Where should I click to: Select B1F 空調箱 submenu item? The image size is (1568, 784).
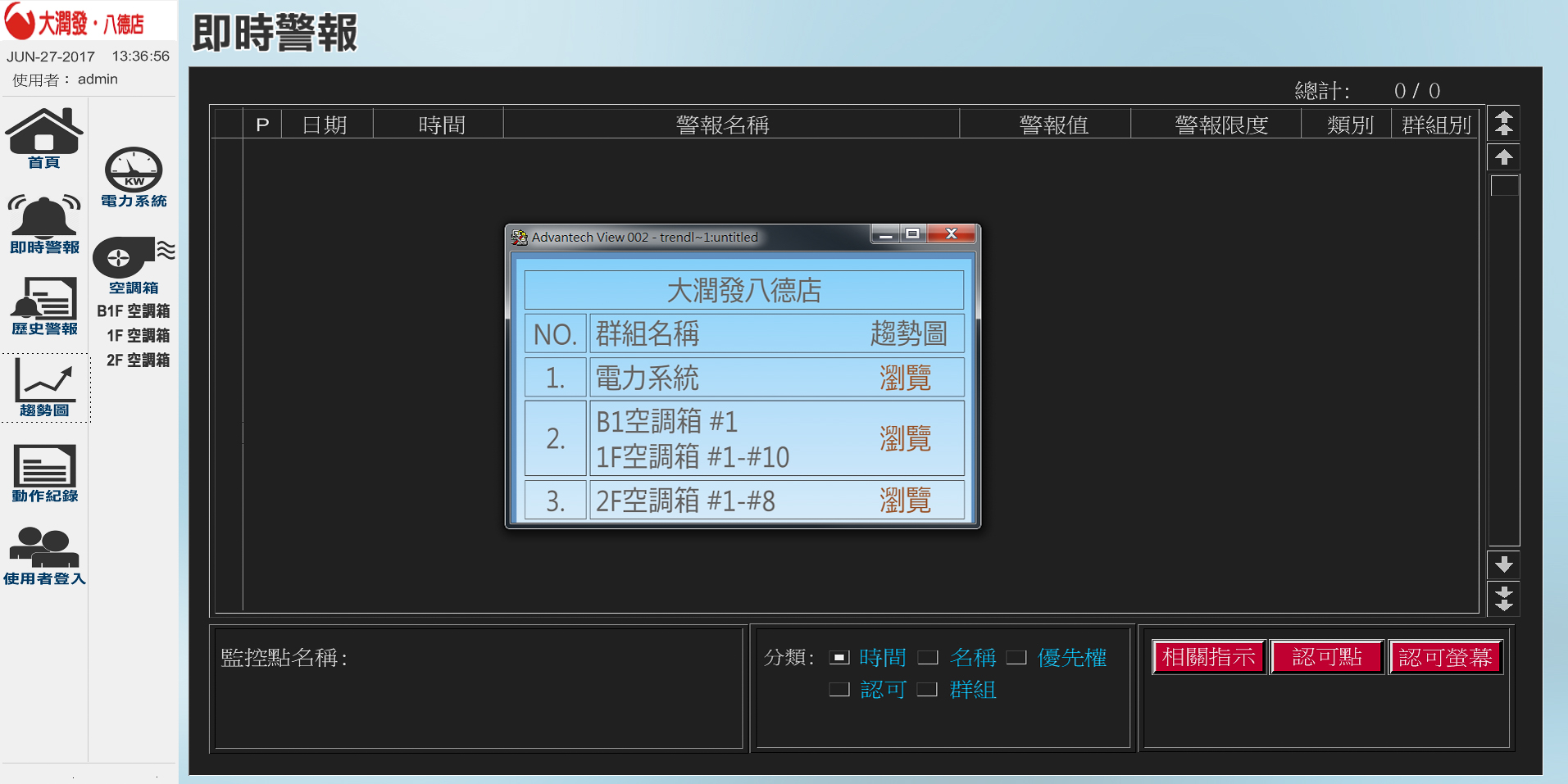pos(133,311)
